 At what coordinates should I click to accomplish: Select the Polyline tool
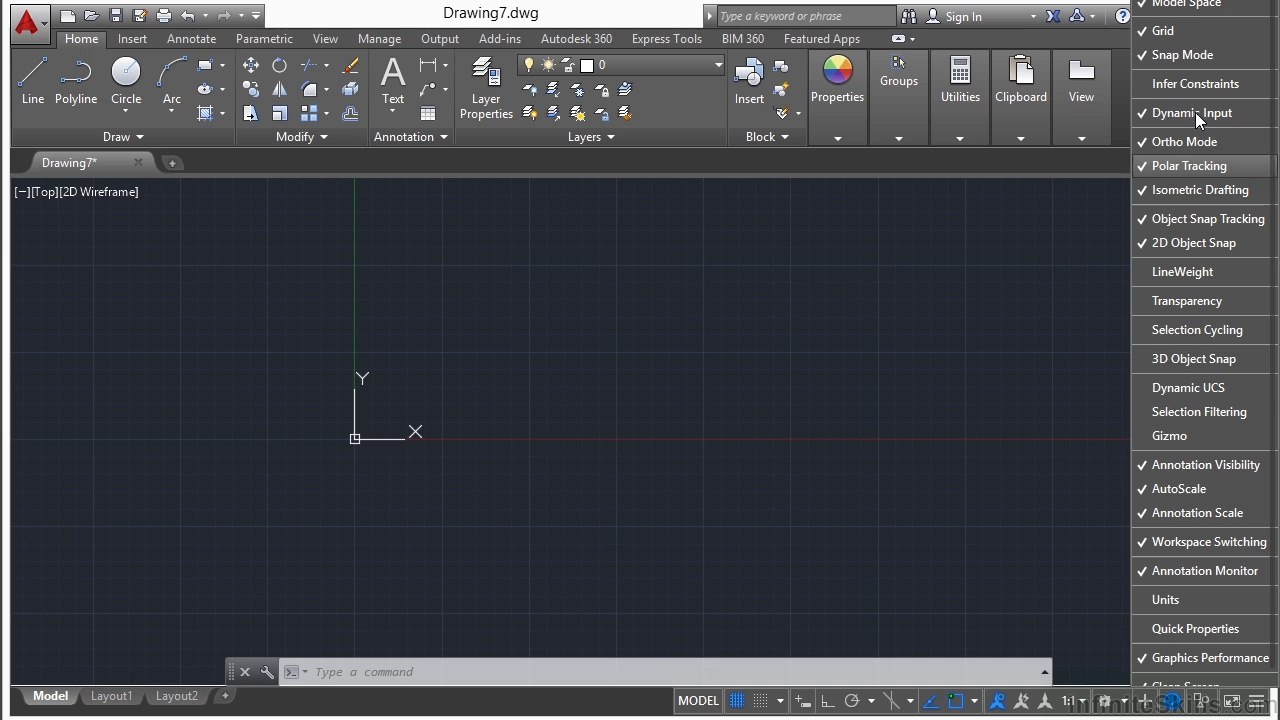pyautogui.click(x=76, y=80)
